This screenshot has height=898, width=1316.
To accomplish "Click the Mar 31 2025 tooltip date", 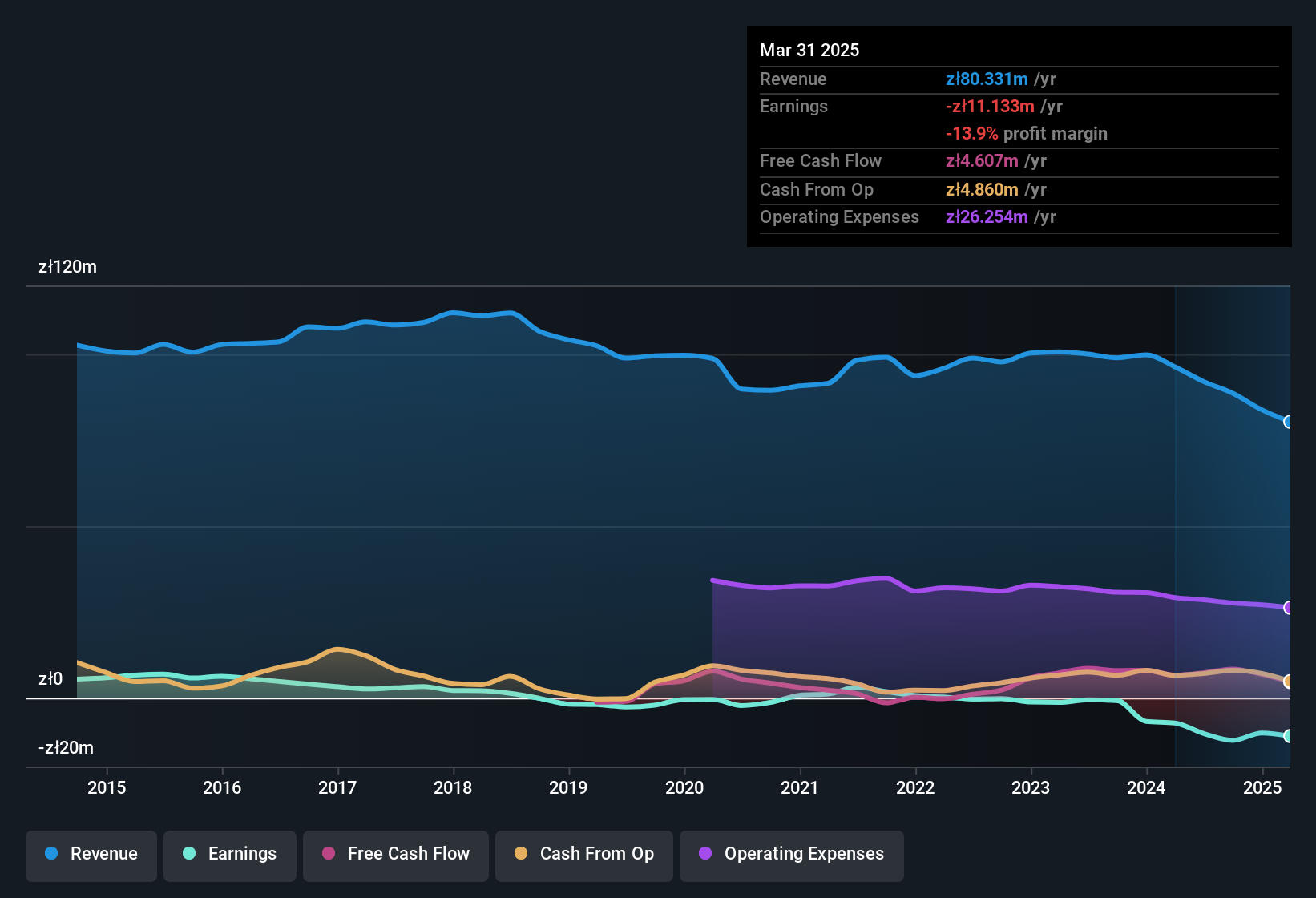I will (809, 50).
